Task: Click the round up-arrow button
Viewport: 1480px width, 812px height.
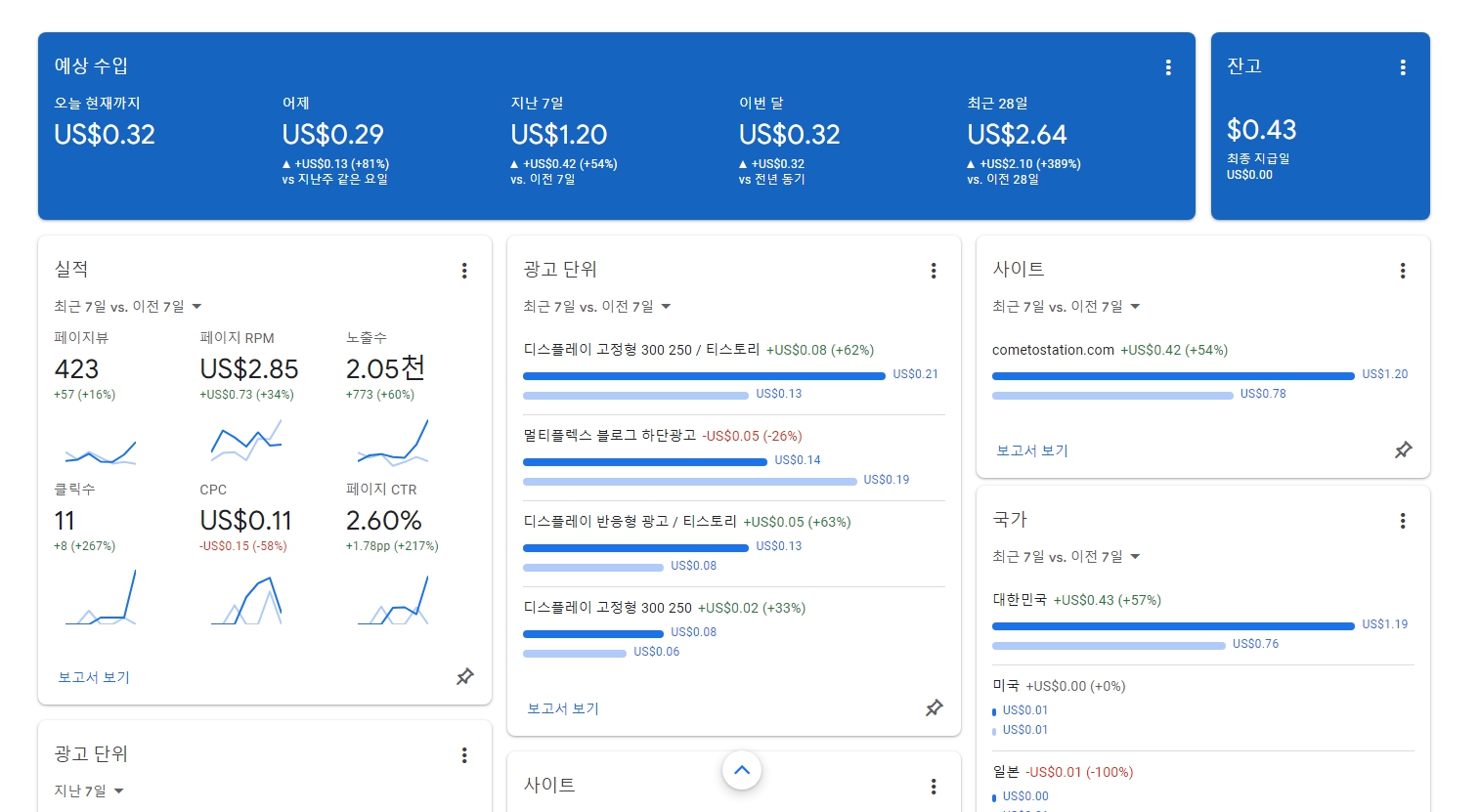Action: click(x=742, y=770)
